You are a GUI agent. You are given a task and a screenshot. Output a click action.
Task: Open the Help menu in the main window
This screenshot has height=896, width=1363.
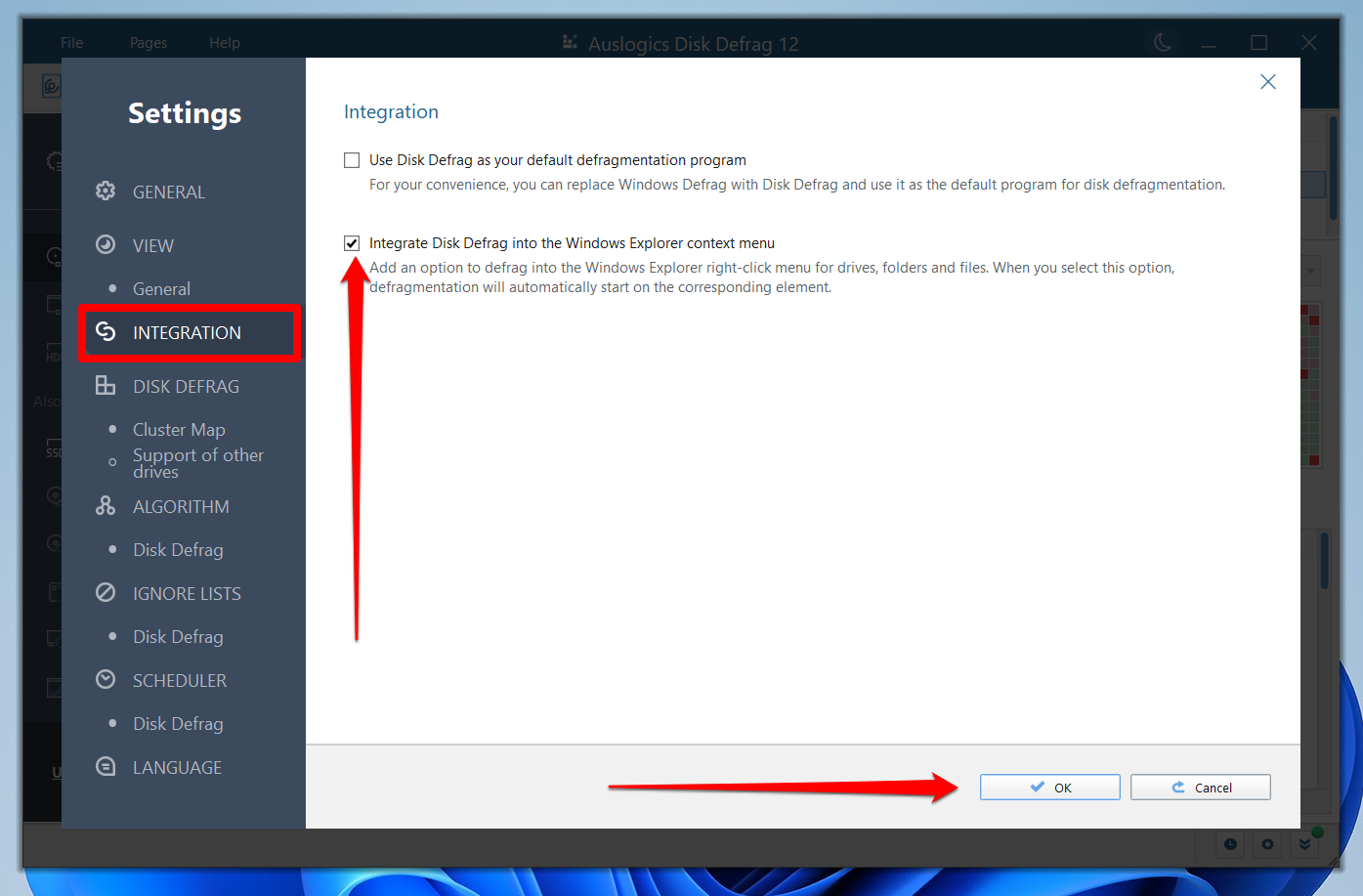(225, 43)
